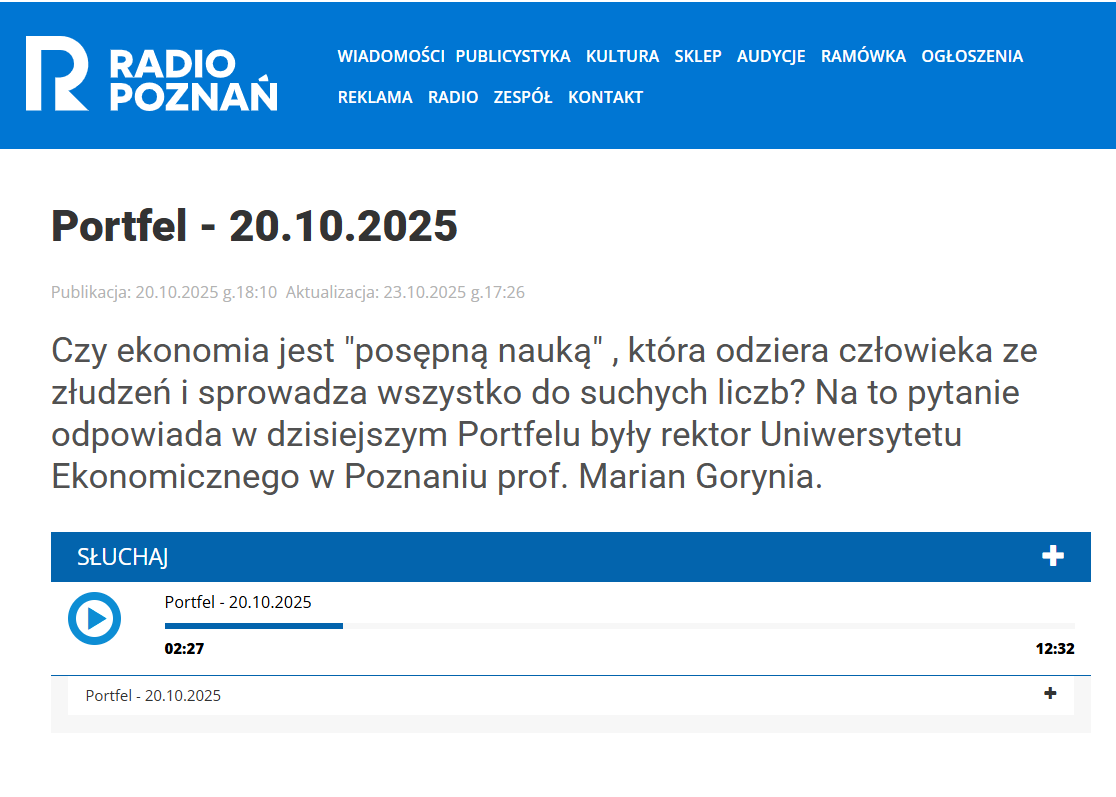Screen dimensions: 1116x797
Task: Click the Portfel - 20.10.2025 article heading
Action: click(254, 226)
